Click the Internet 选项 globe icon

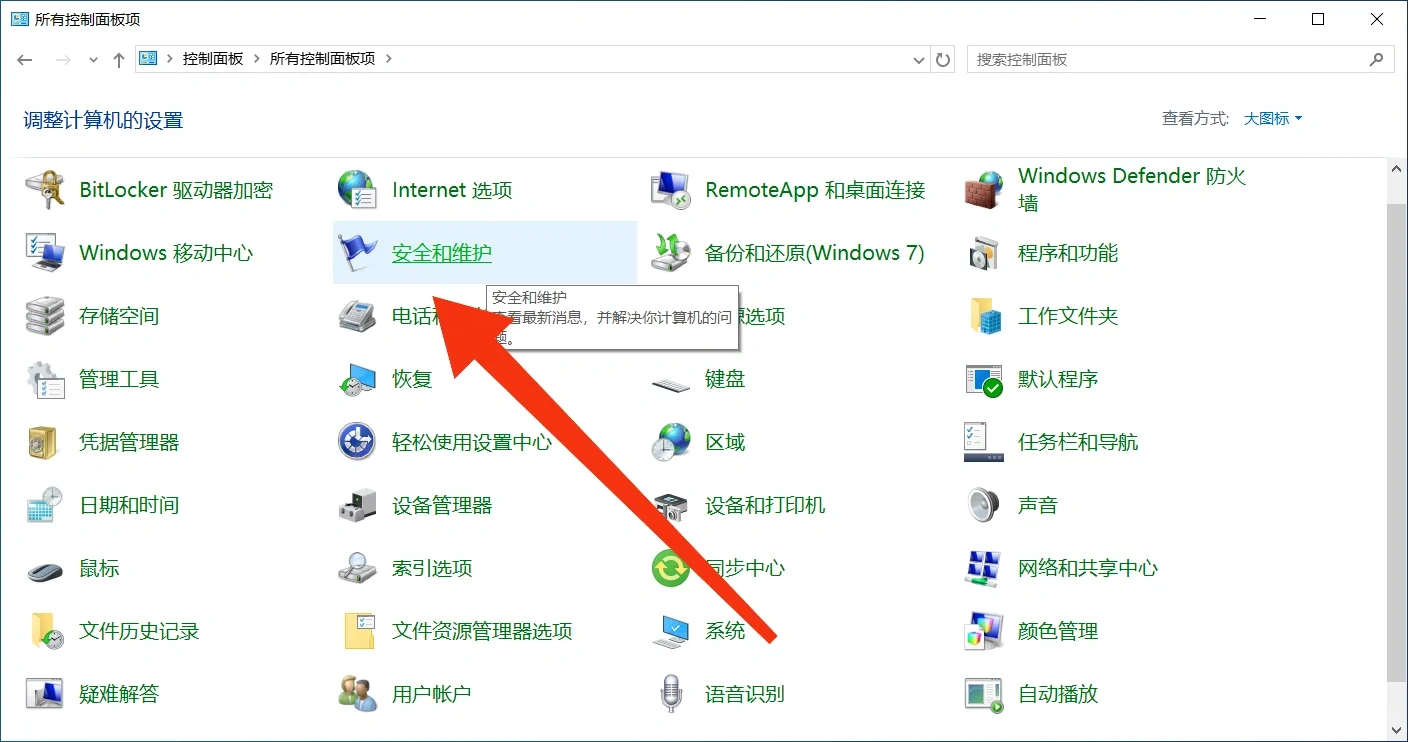[357, 190]
